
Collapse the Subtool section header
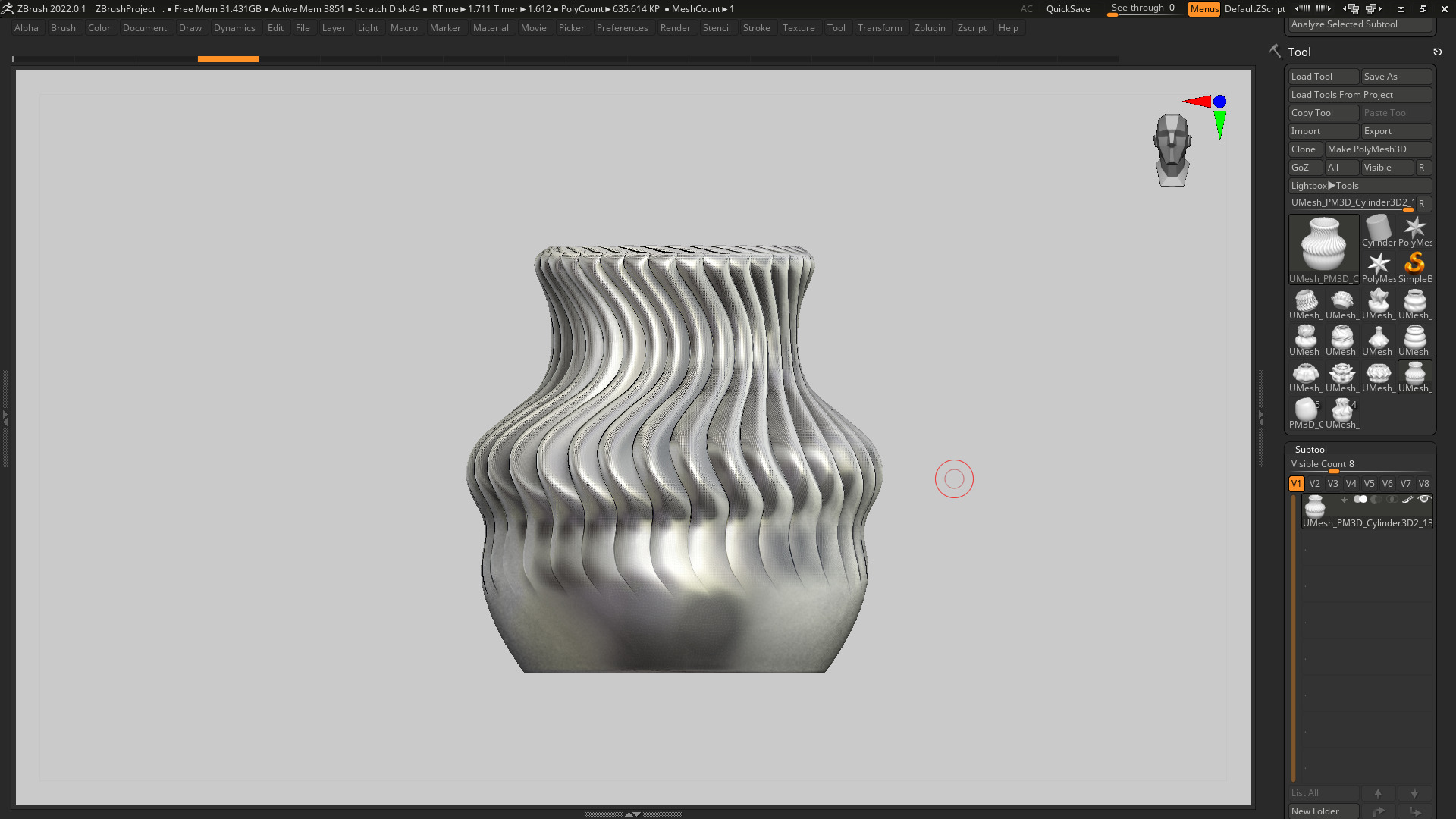(1310, 449)
